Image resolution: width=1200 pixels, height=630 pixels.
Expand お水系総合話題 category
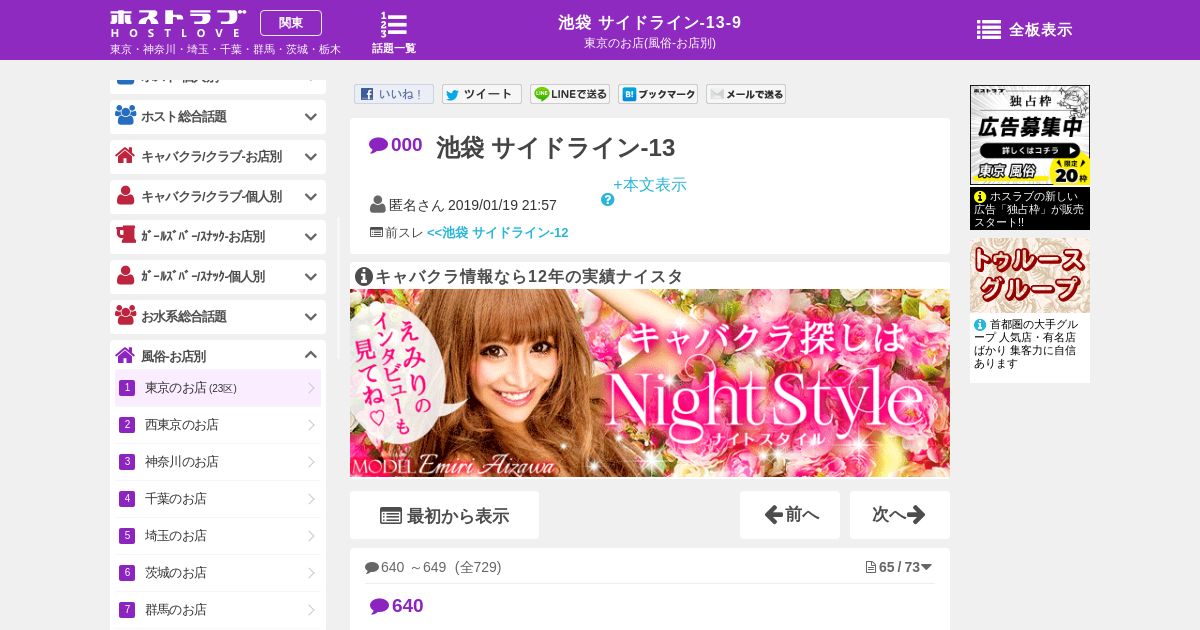coord(218,316)
